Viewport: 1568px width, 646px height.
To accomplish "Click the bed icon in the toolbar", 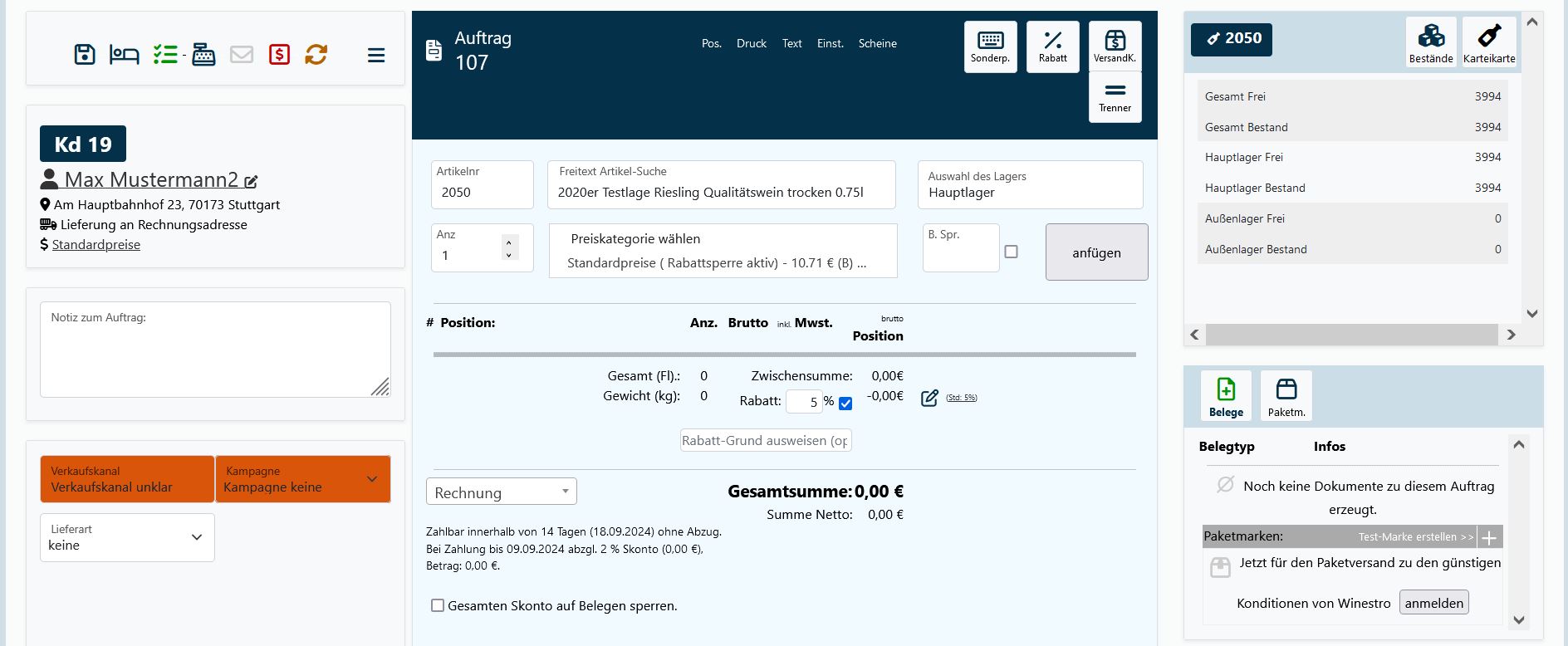I will point(124,55).
